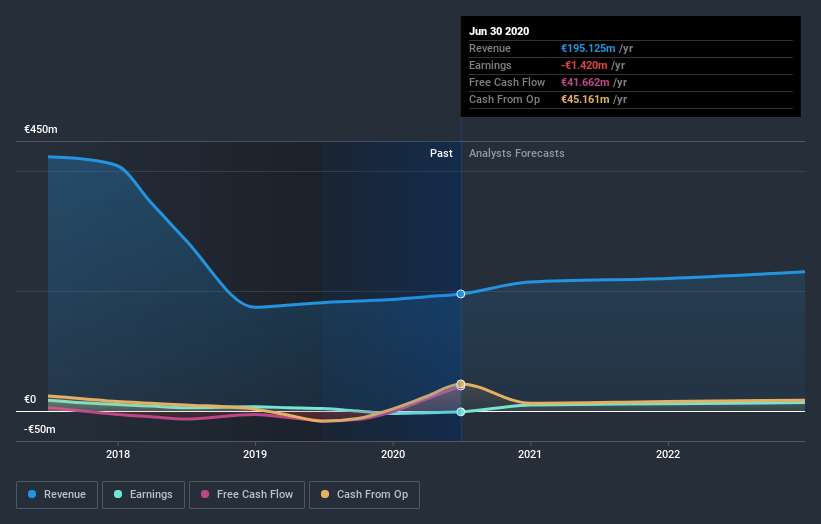Click the 2020 x-axis label

[x=393, y=454]
